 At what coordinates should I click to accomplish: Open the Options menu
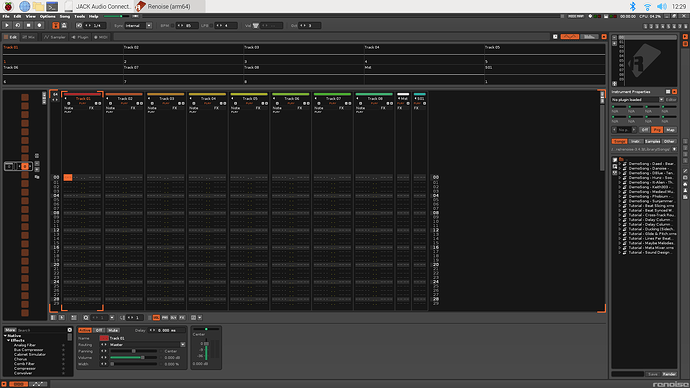pos(48,16)
